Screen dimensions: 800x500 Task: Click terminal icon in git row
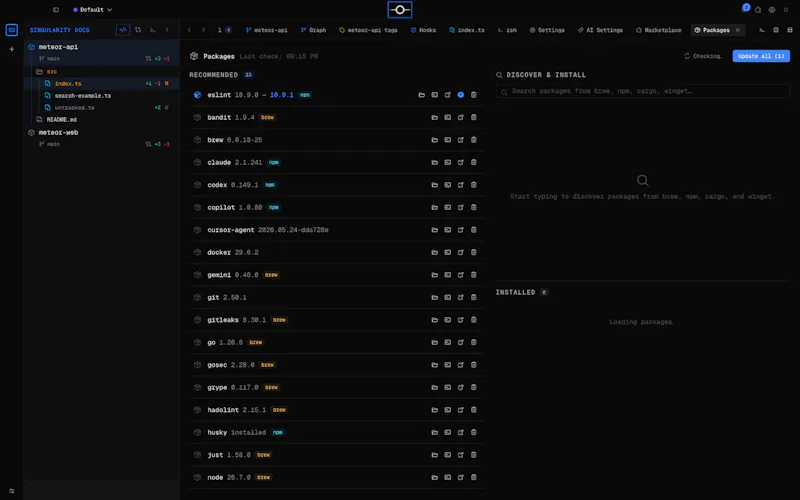click(x=447, y=297)
